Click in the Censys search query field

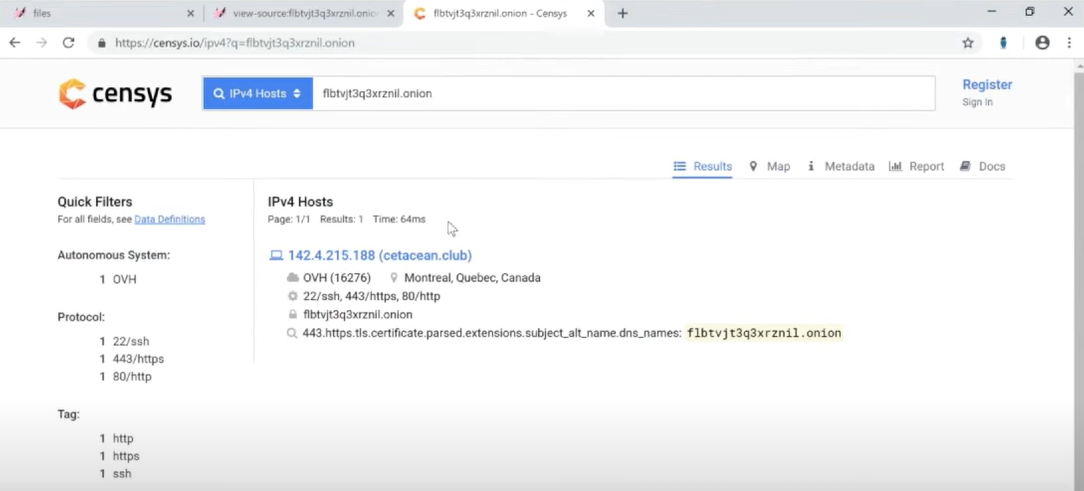pyautogui.click(x=620, y=93)
